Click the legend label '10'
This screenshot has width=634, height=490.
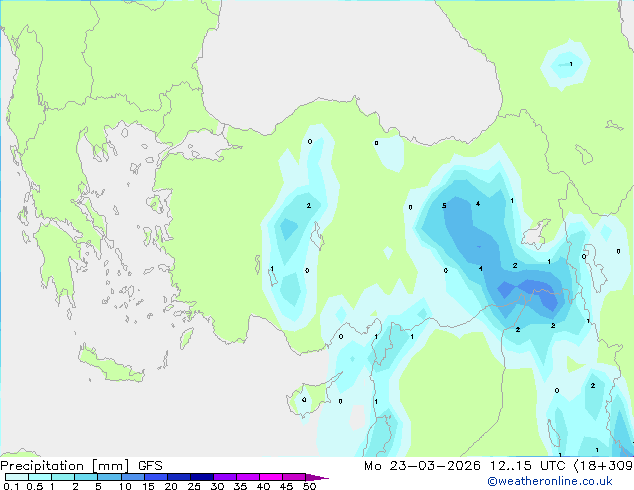tap(125, 486)
